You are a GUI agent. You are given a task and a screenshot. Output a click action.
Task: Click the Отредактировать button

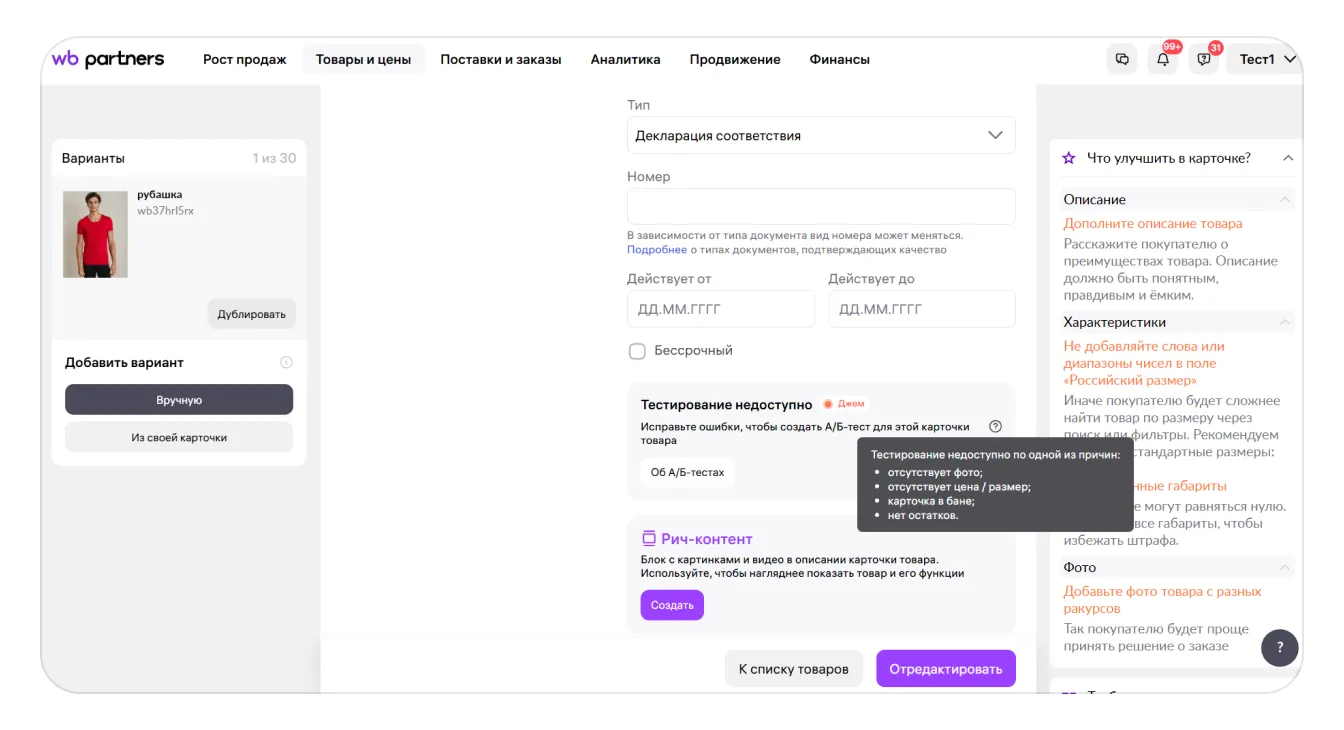[x=945, y=669]
